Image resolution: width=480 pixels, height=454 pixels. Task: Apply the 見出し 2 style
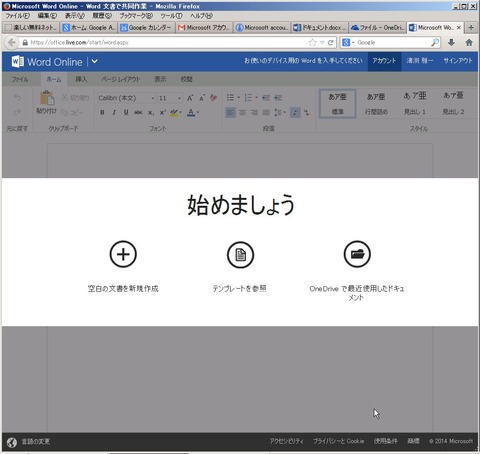tap(453, 104)
